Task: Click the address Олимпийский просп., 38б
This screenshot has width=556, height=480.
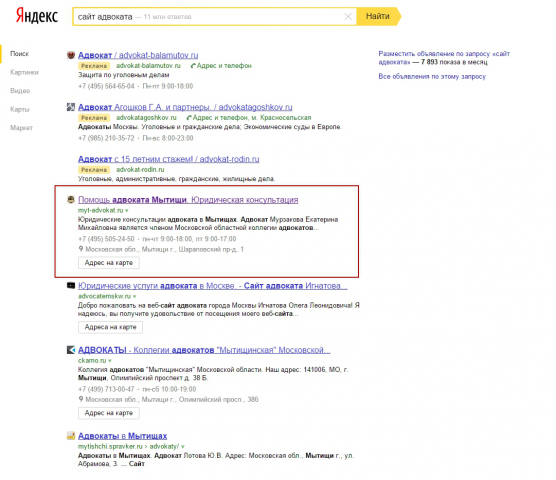Action: 172,400
